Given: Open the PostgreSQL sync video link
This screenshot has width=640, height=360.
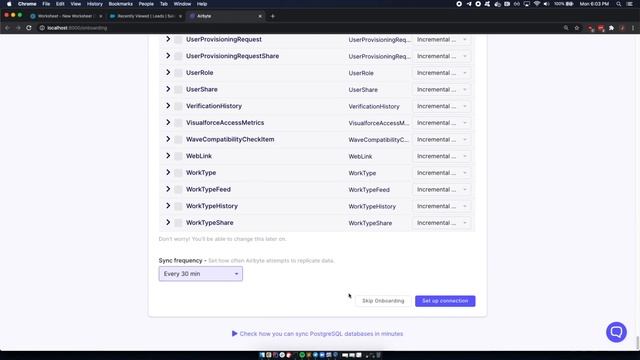Looking at the screenshot, I should click(317, 333).
